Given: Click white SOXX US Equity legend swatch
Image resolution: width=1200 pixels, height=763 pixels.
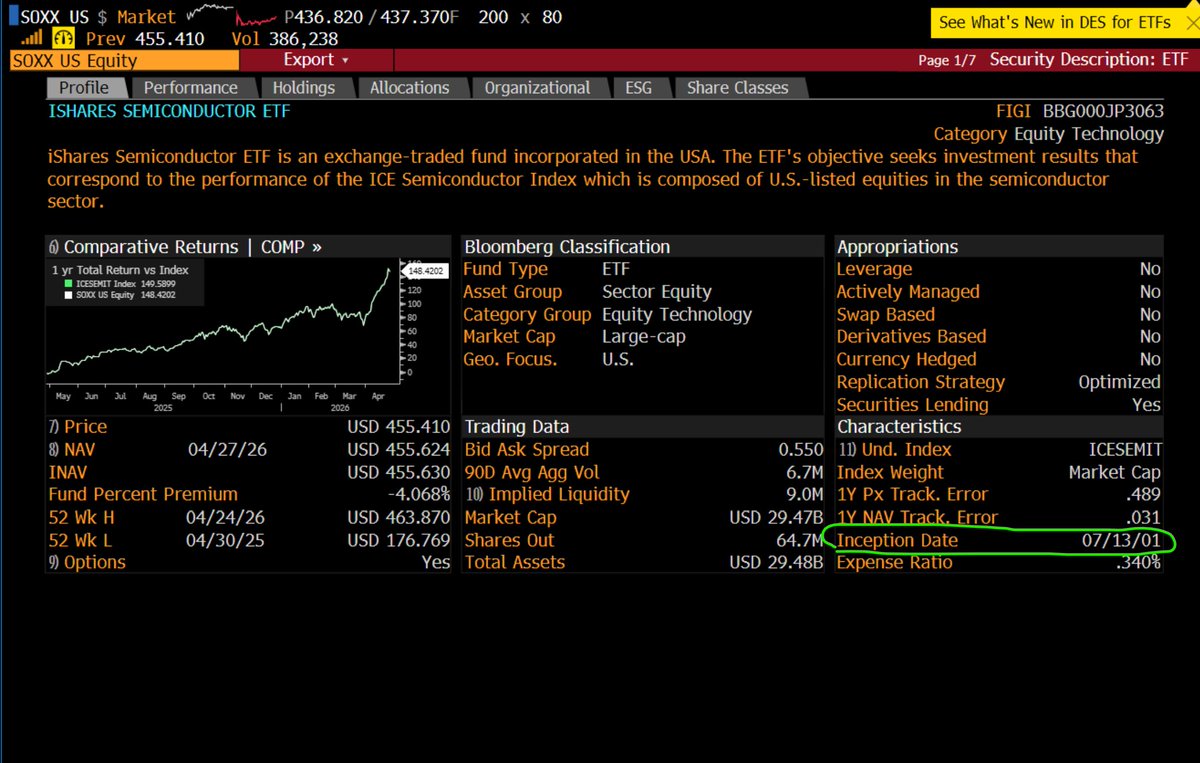Looking at the screenshot, I should tap(67, 295).
